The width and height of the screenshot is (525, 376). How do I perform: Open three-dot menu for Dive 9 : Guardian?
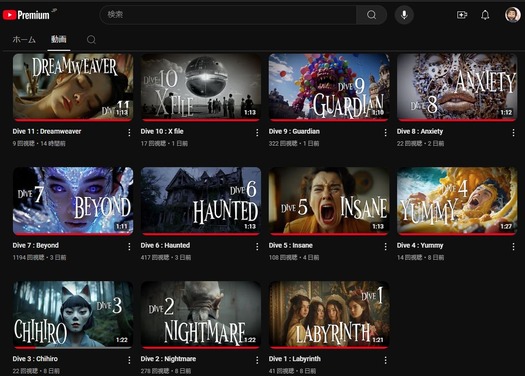click(385, 133)
